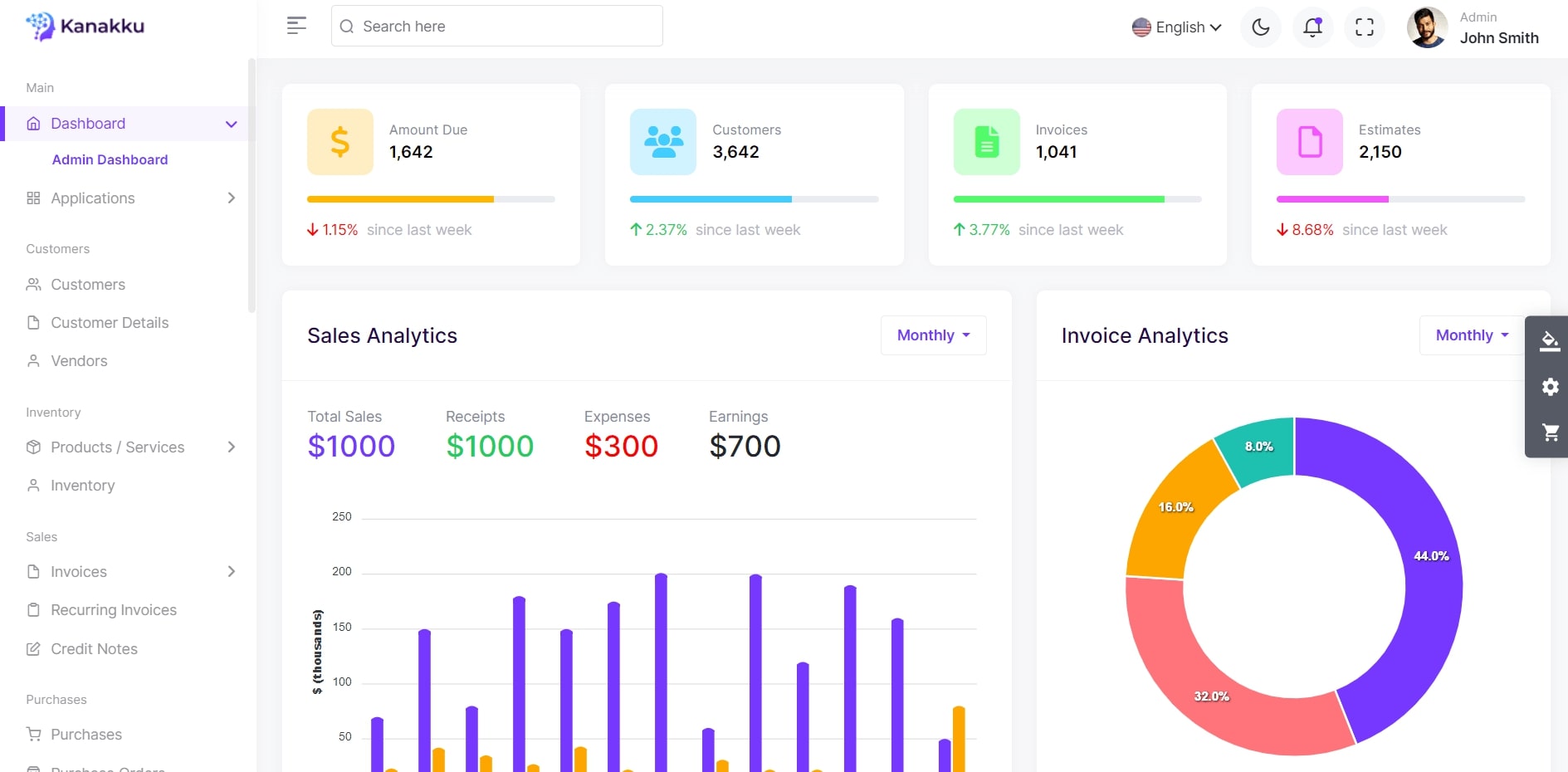Click the Kanakku logo
This screenshot has width=1568, height=772.
[x=84, y=26]
